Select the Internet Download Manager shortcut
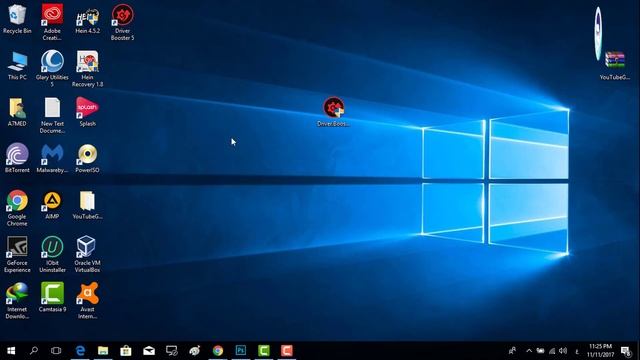 tap(17, 301)
